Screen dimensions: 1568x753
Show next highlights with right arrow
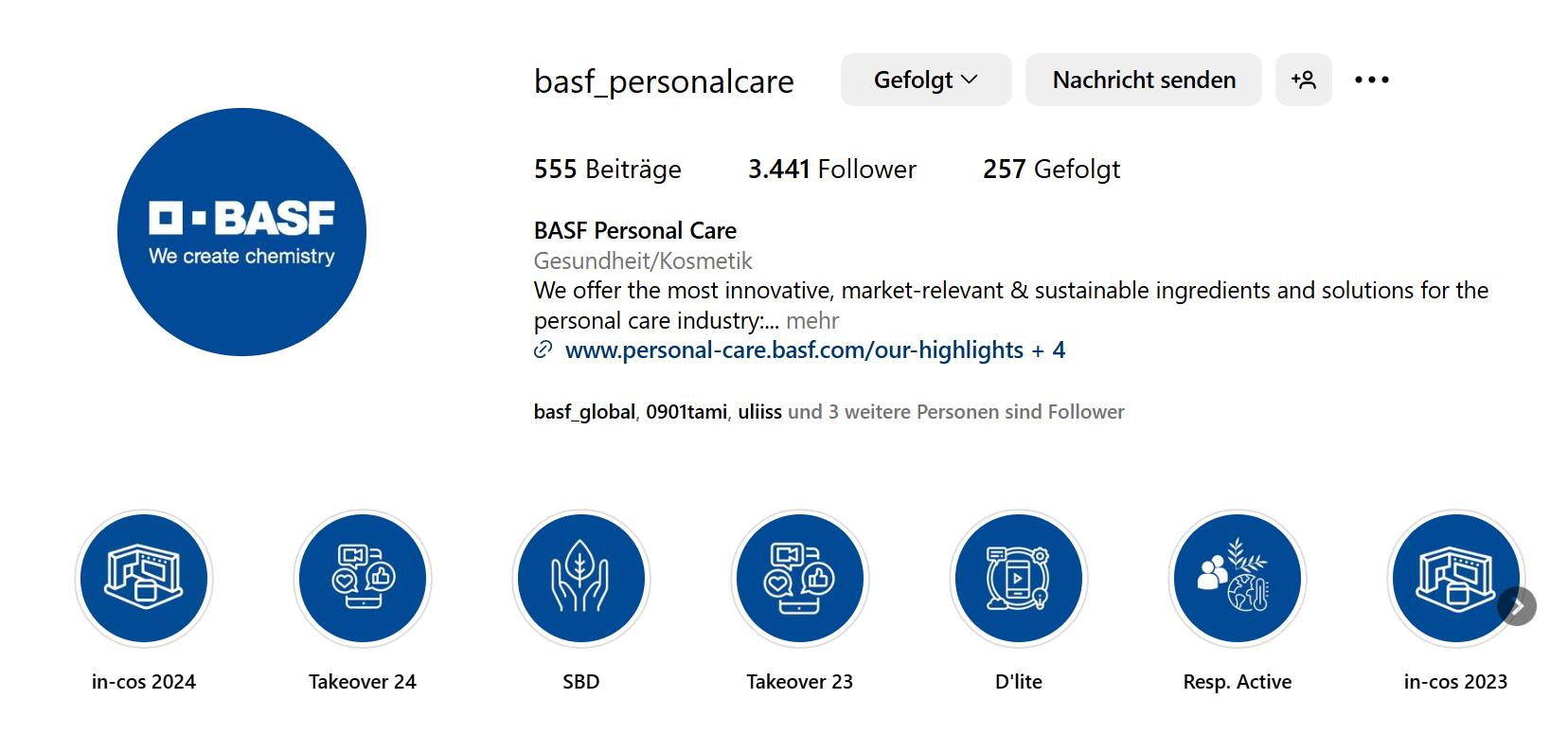[1517, 606]
